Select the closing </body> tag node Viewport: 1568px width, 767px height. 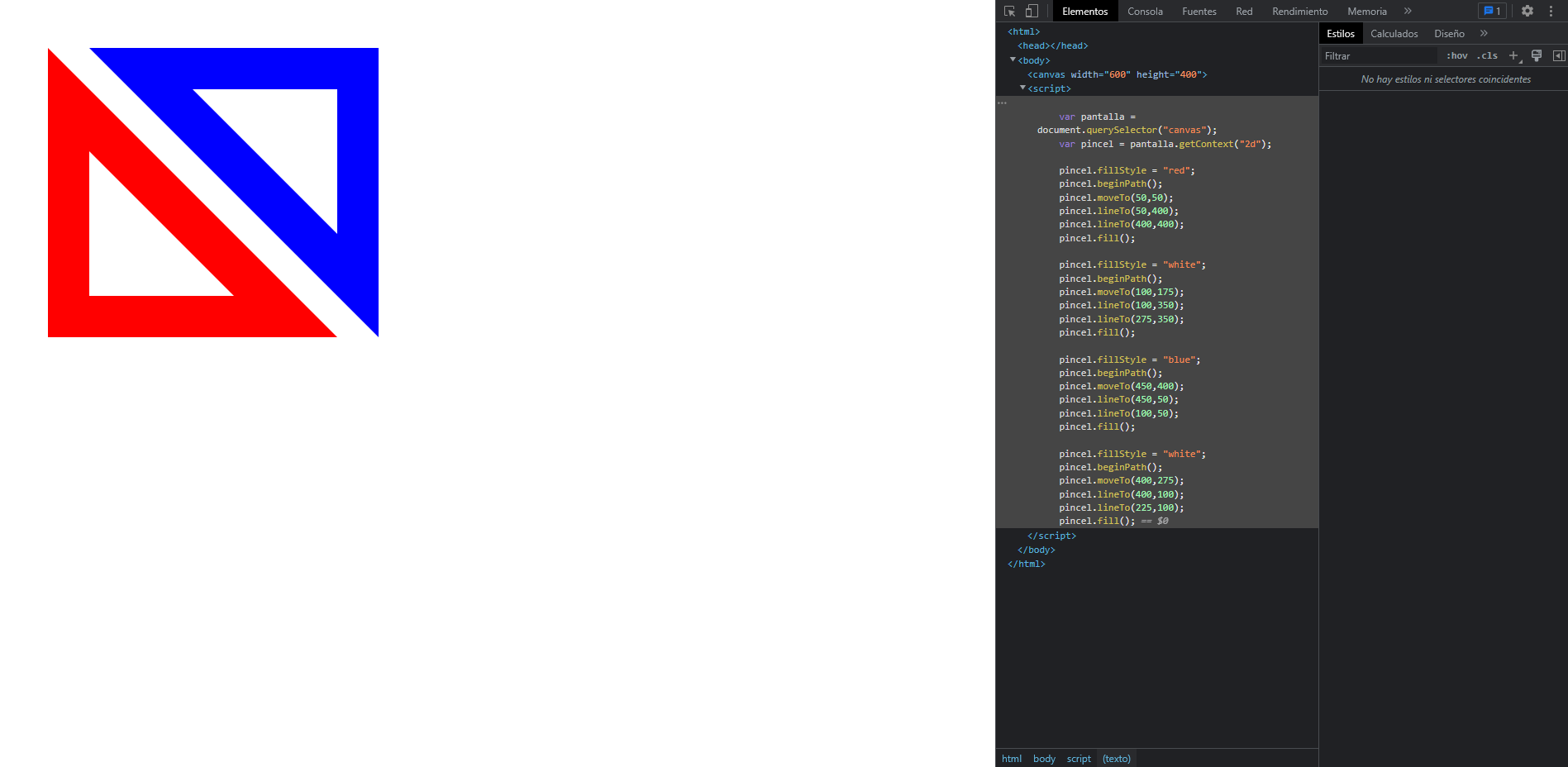coord(1036,550)
